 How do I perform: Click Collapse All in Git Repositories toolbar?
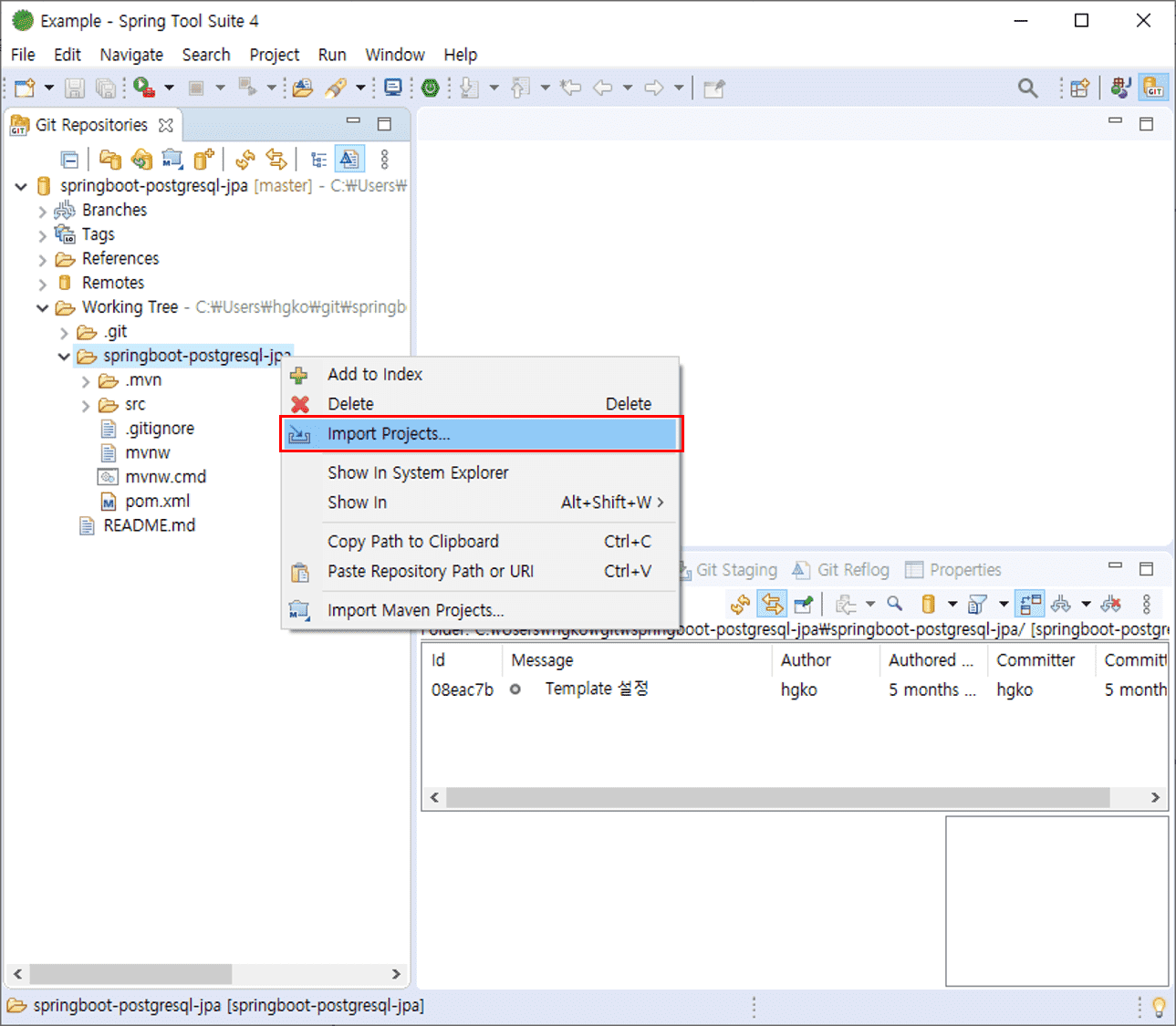pos(69,160)
